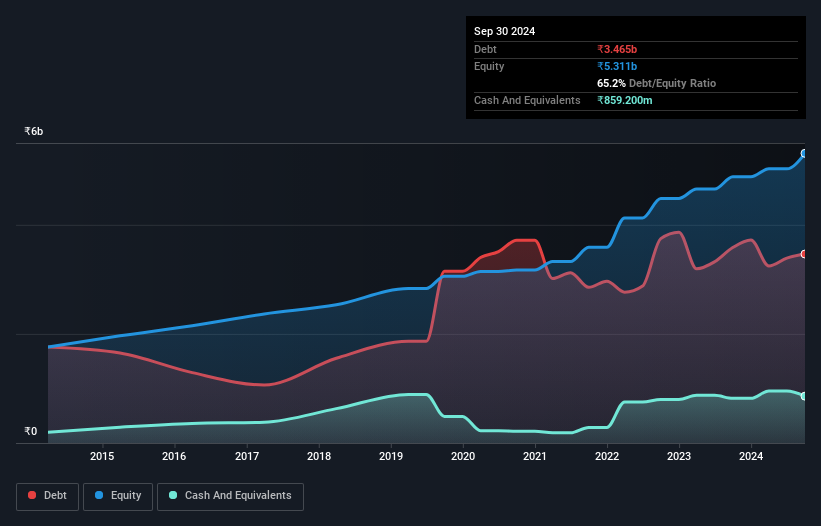821x526 pixels.
Task: Click the Debt label in tooltip
Action: 485,49
